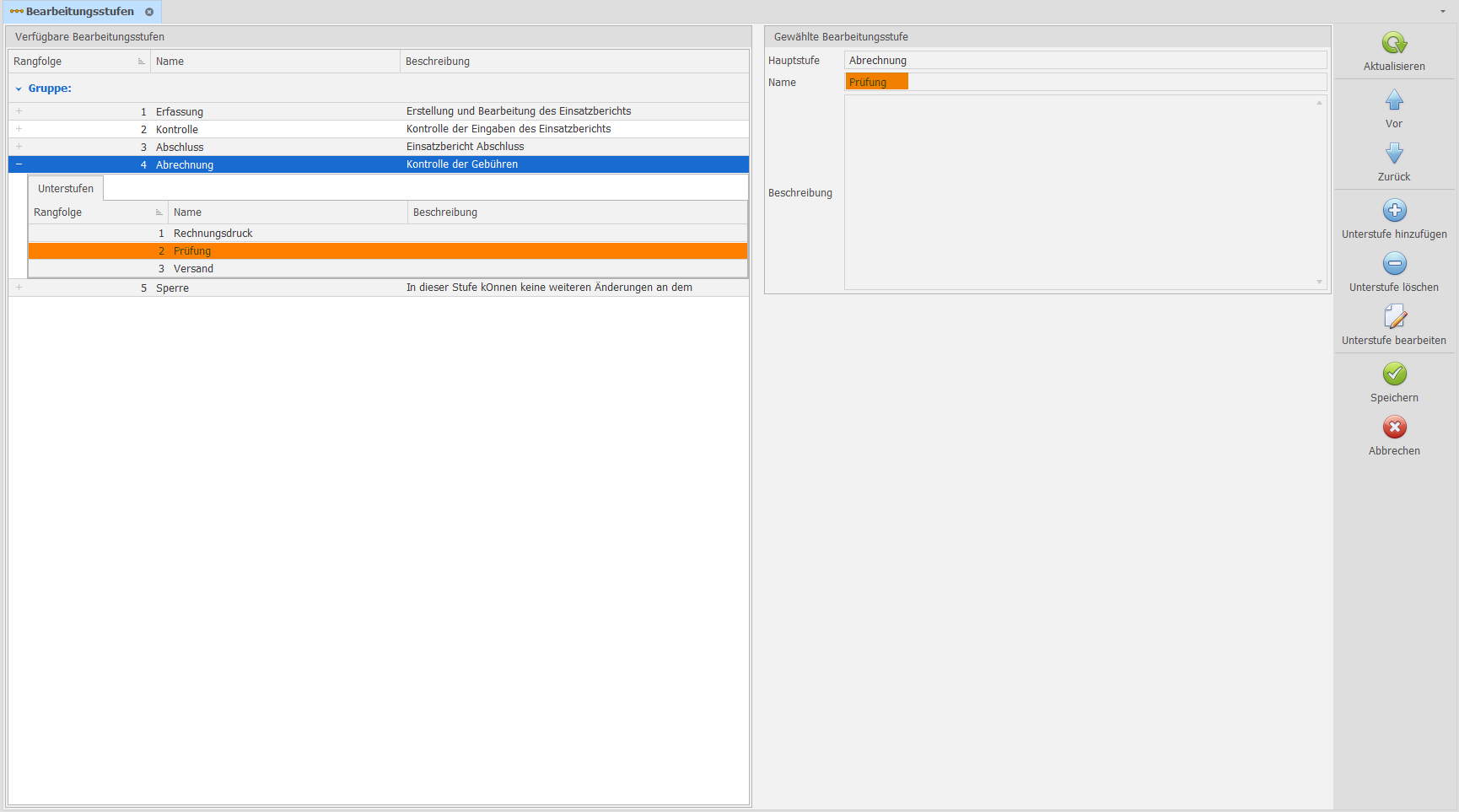Open Unterstufe bearbeiten edit icon
The width and height of the screenshot is (1459, 812).
pos(1394,317)
